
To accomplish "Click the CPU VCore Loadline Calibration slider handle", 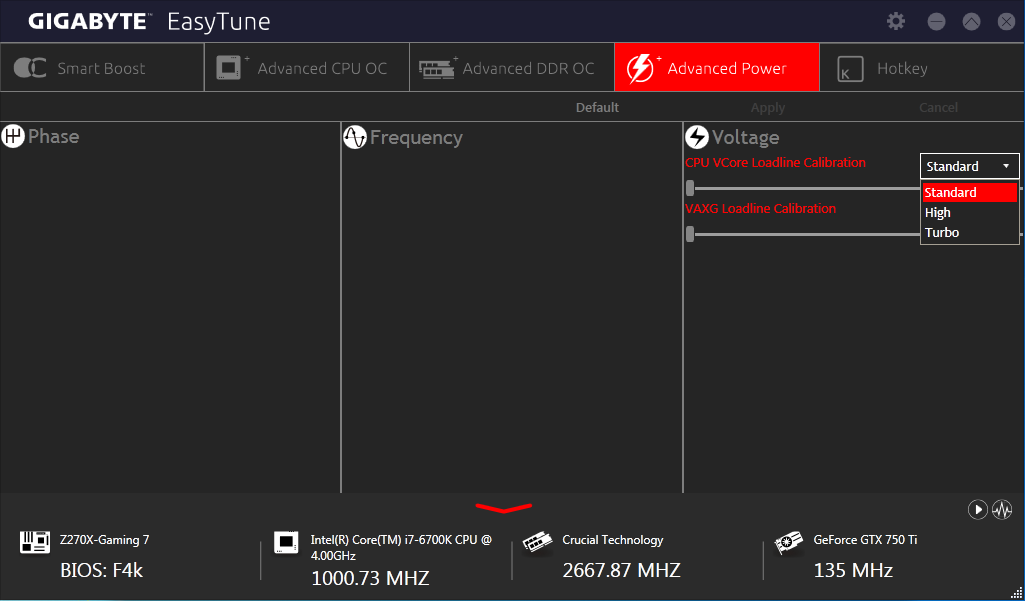I will pyautogui.click(x=690, y=188).
